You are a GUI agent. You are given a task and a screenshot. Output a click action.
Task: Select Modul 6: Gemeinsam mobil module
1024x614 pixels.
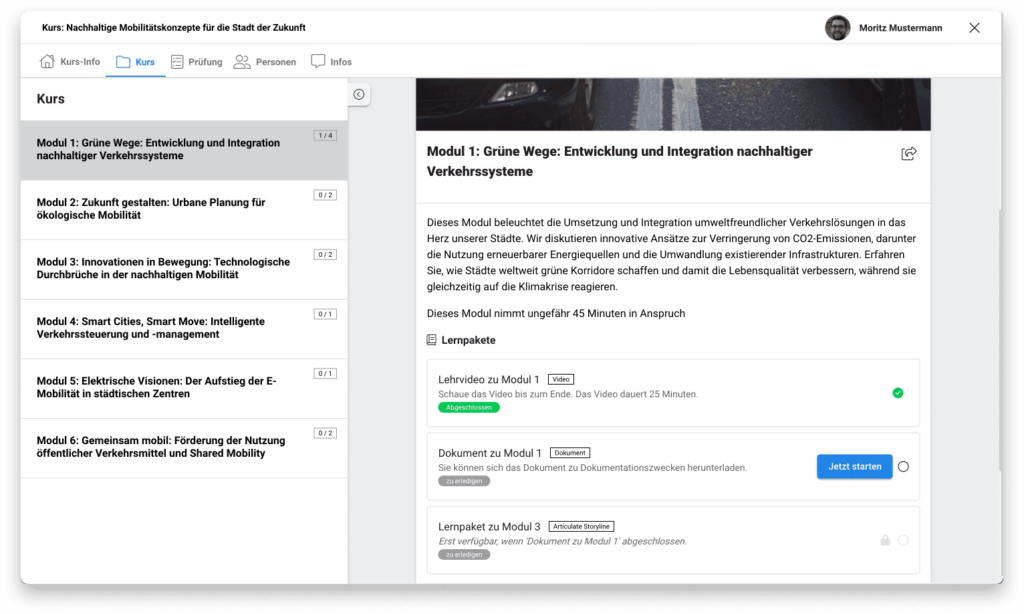coord(160,447)
